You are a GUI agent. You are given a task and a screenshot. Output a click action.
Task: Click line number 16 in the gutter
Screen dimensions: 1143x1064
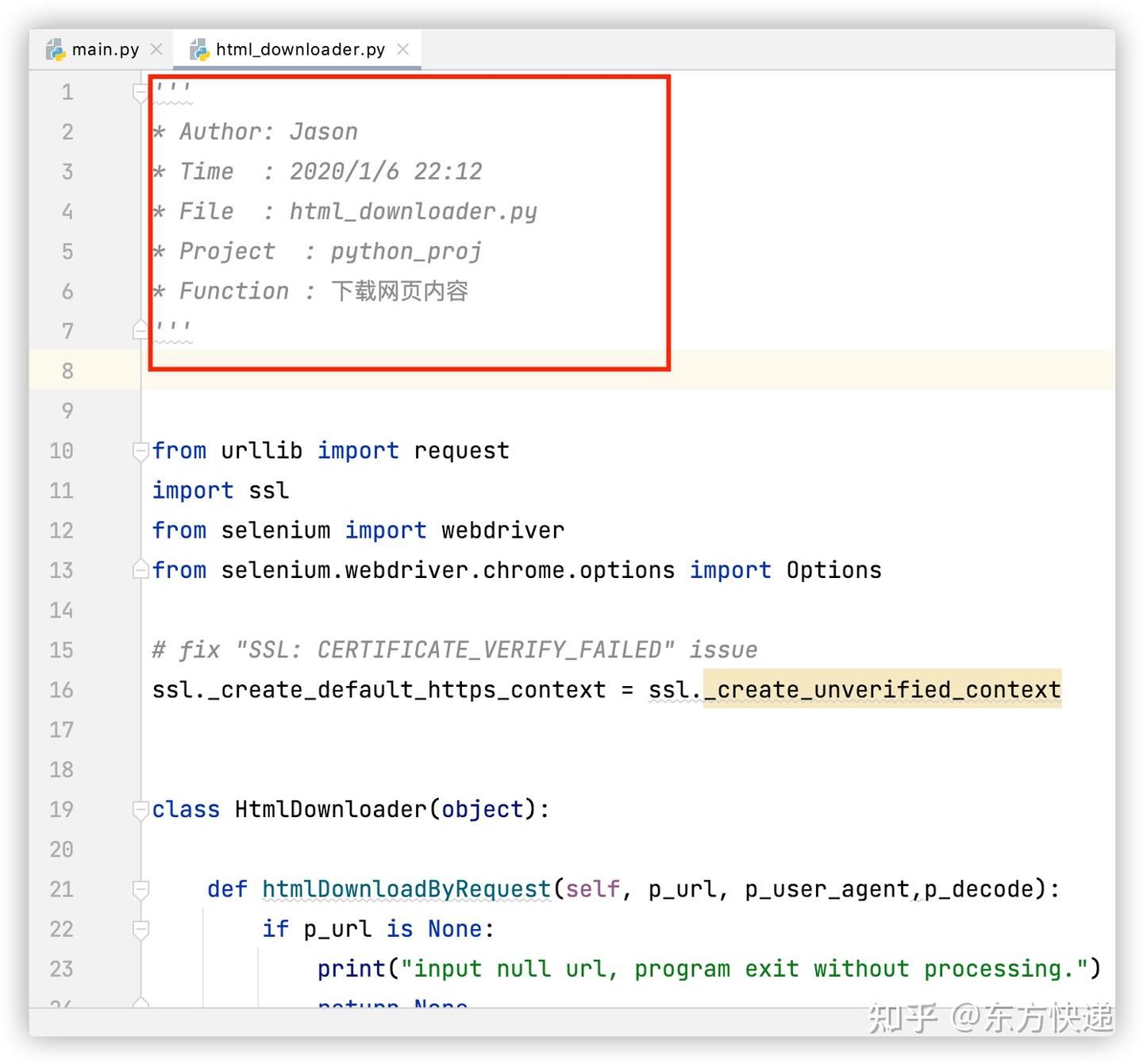61,690
